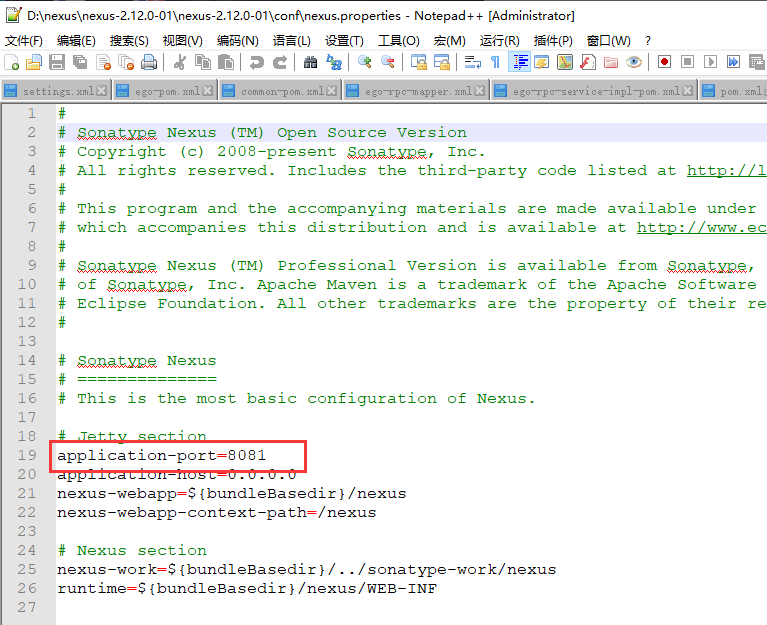Toggle word wrap
This screenshot has height=625, width=767.
473,62
